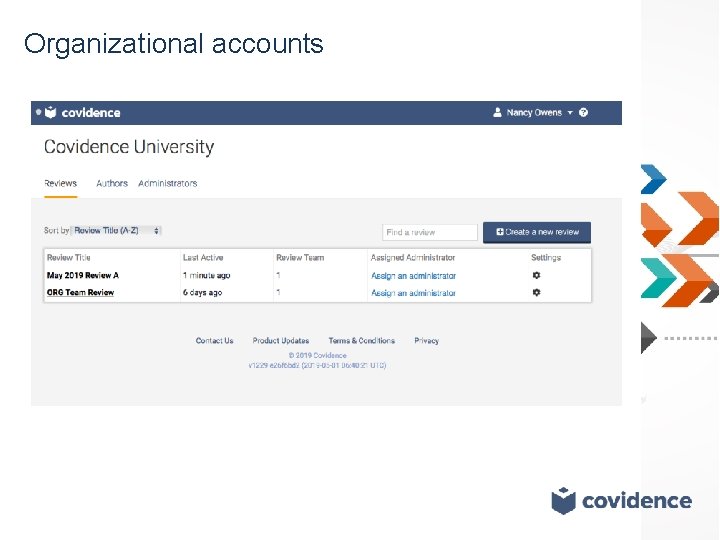Screen dimensions: 720x540
Task: Click the user profile icon beside Nancy Owens
Action: [x=498, y=113]
